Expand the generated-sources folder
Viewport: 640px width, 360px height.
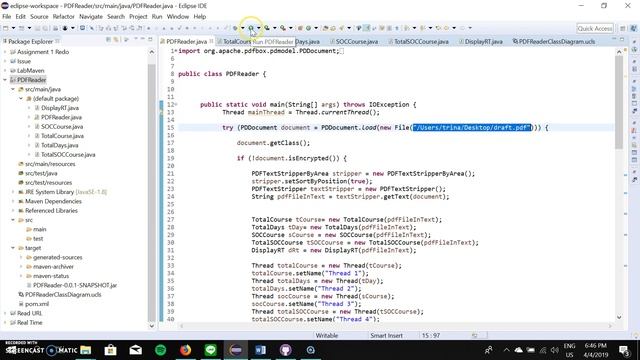tap(21, 258)
